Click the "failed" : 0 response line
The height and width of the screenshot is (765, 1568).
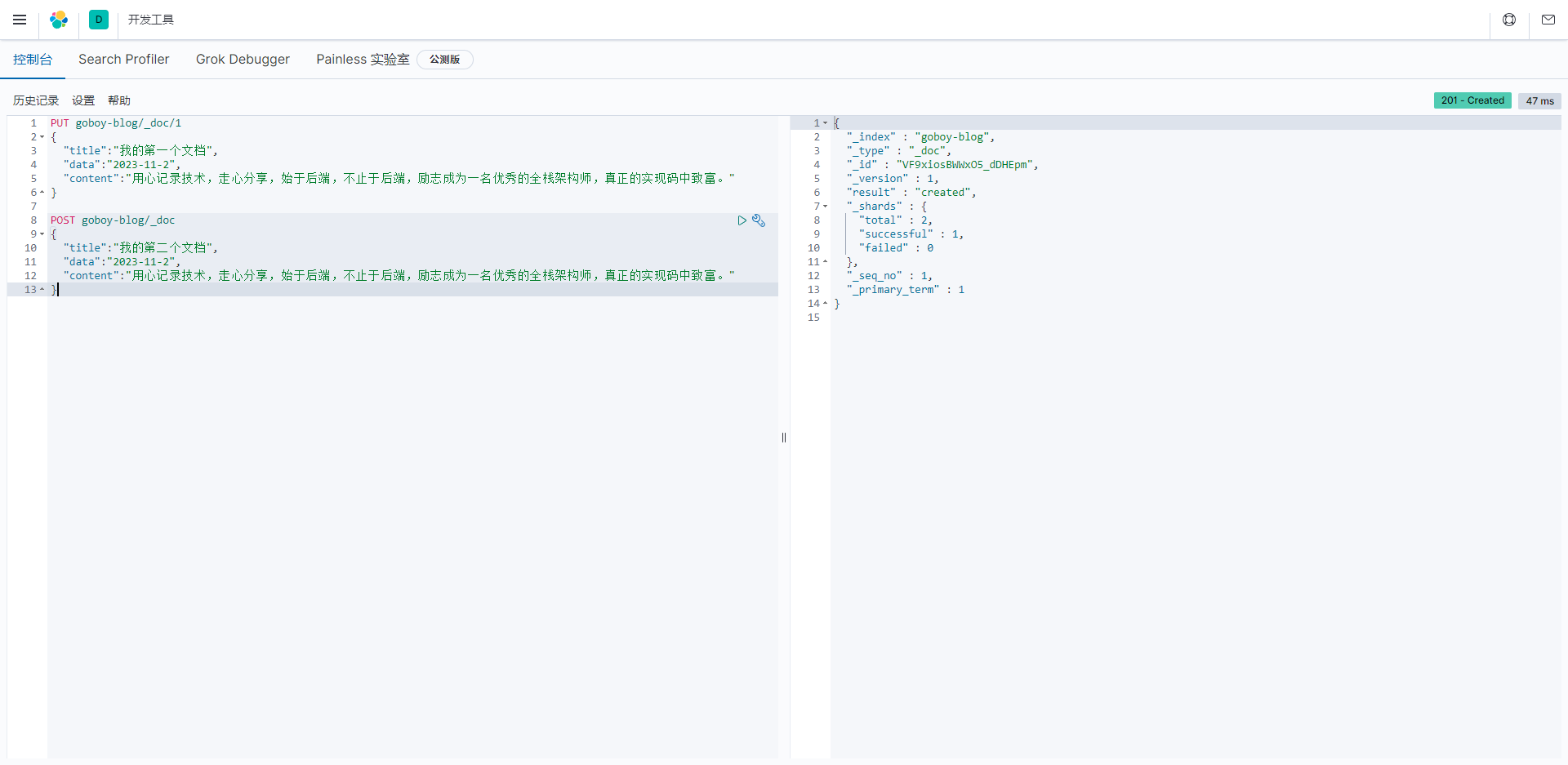click(896, 248)
